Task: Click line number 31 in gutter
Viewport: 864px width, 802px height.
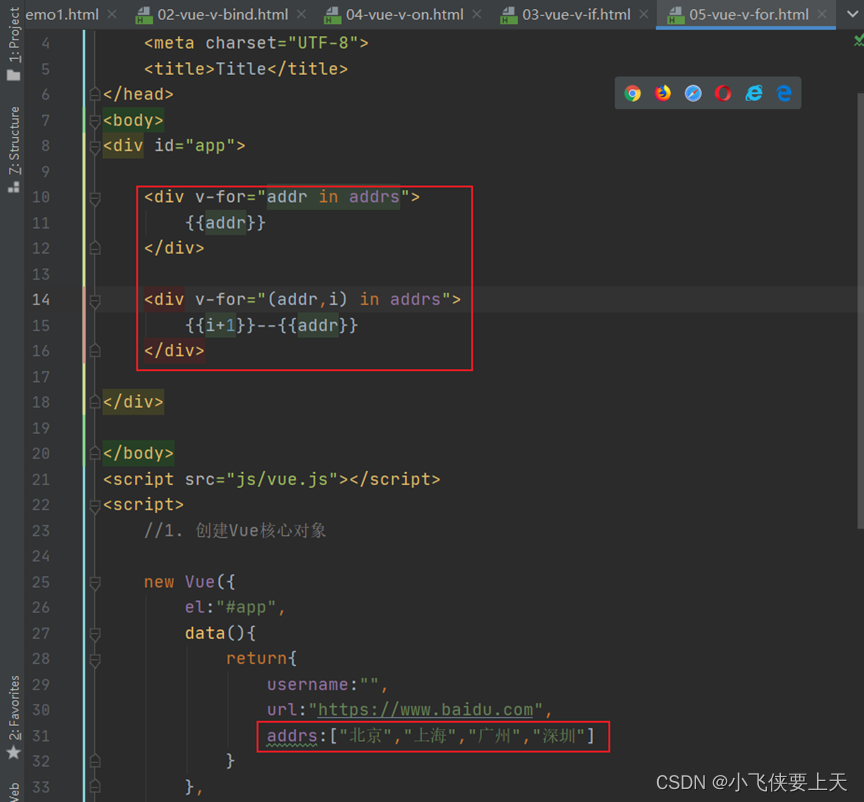Action: tap(41, 736)
